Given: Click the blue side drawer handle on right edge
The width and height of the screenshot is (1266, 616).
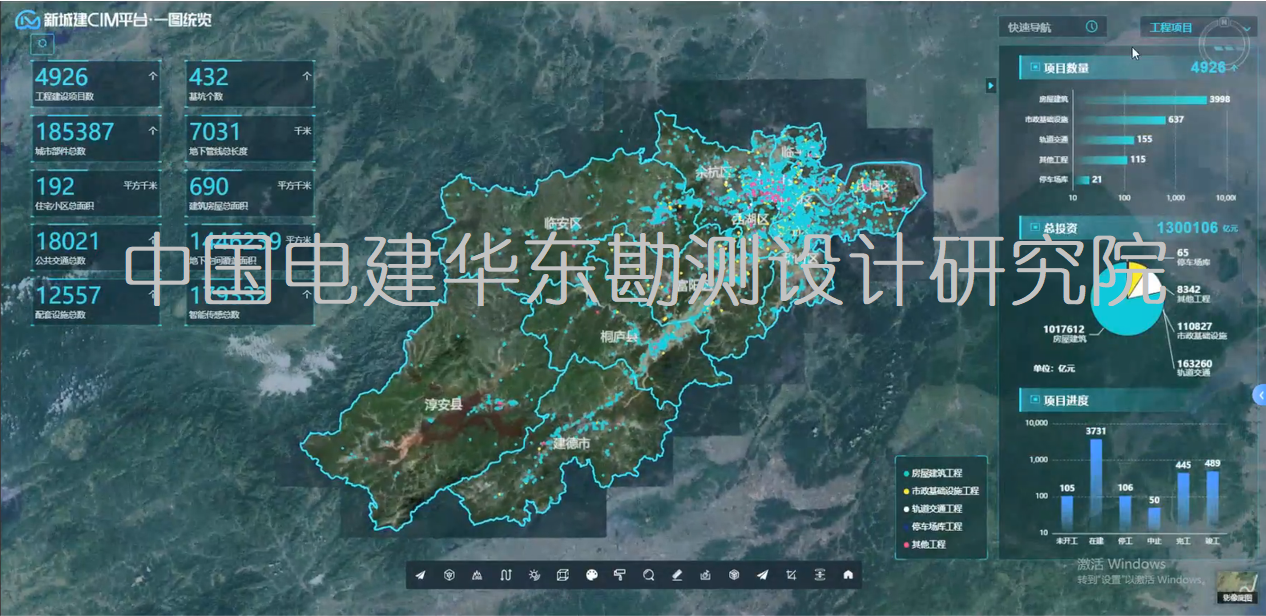Looking at the screenshot, I should [x=1260, y=396].
